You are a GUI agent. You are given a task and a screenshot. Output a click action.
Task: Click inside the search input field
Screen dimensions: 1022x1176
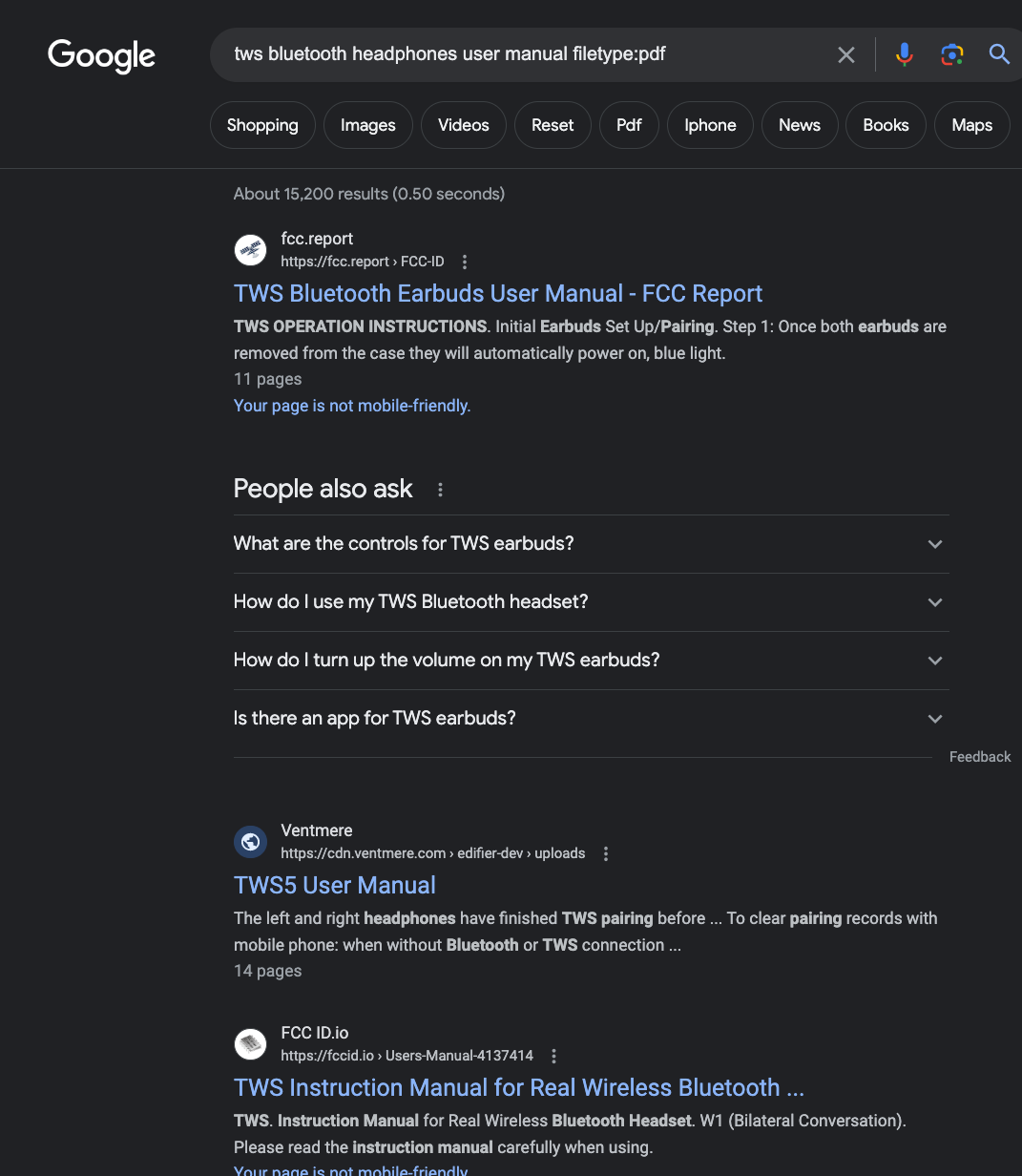(x=525, y=54)
